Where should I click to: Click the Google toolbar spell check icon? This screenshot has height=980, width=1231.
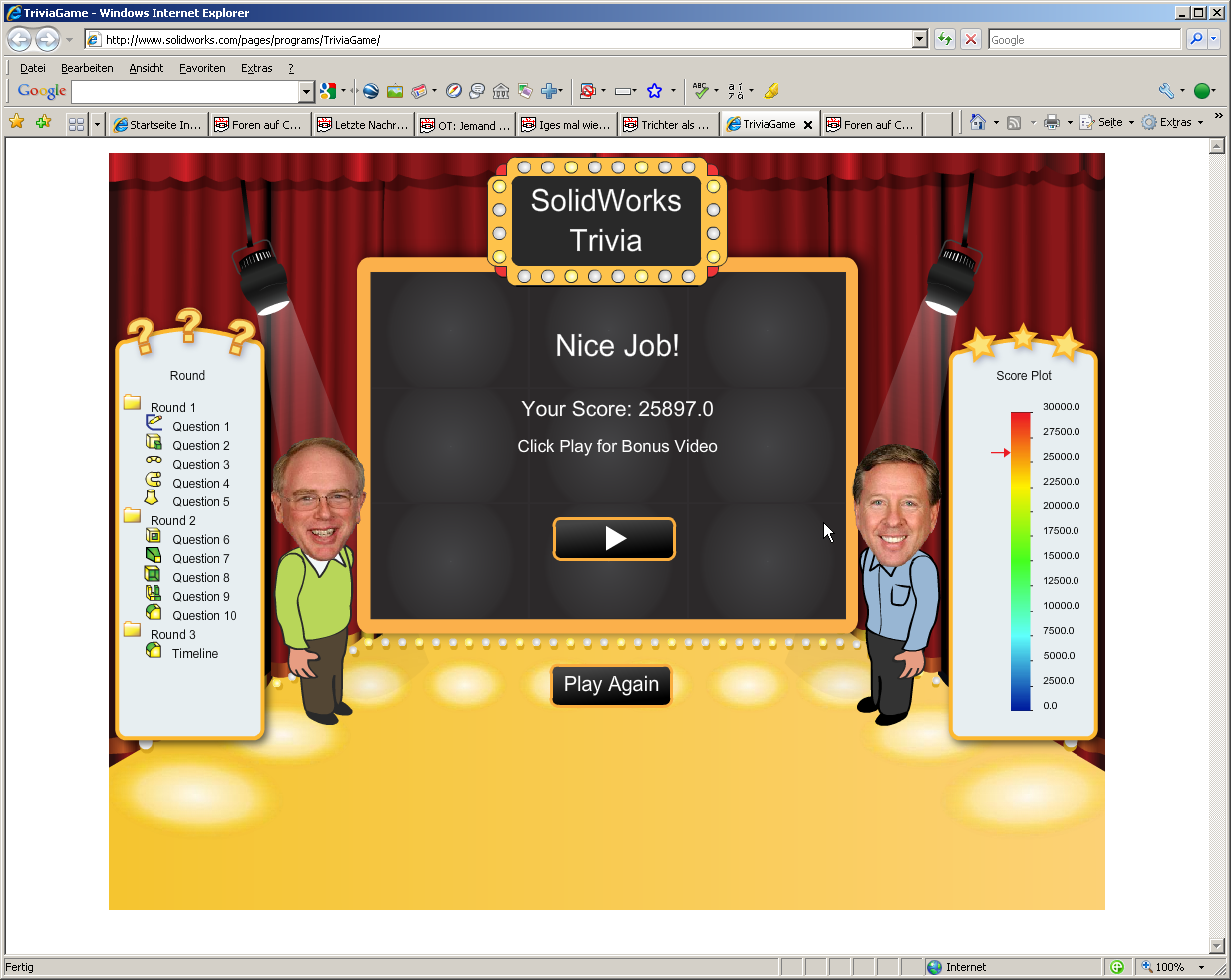(701, 91)
